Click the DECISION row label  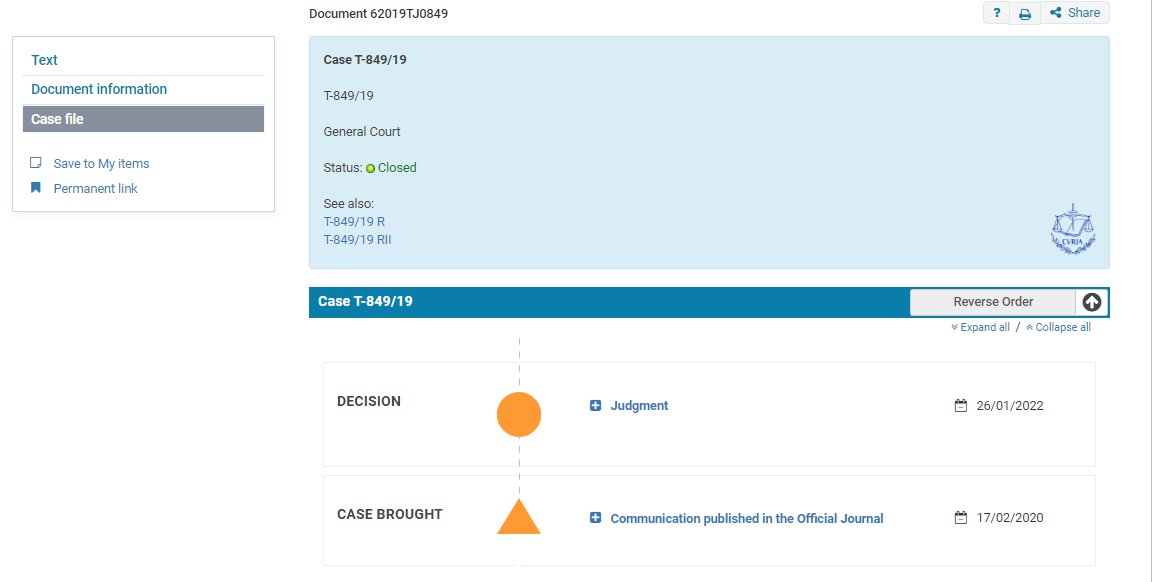pyautogui.click(x=369, y=401)
